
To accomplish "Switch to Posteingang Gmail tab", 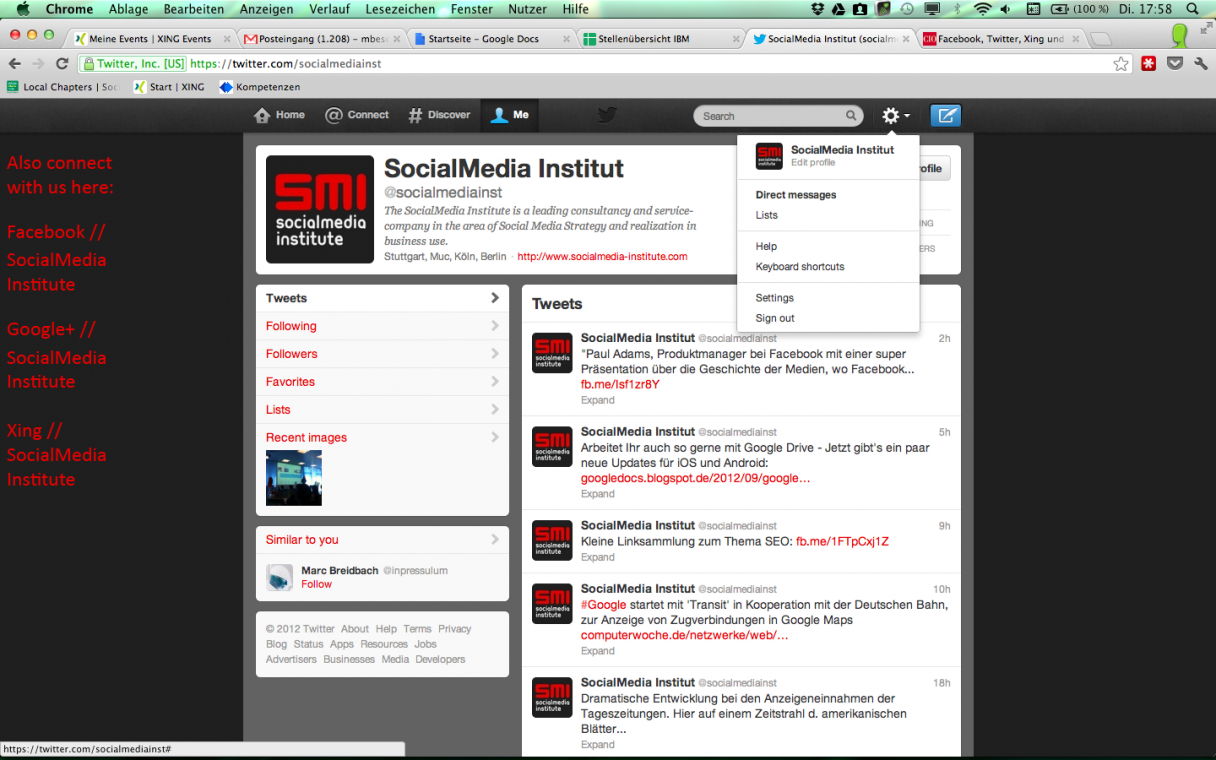I will pos(319,39).
